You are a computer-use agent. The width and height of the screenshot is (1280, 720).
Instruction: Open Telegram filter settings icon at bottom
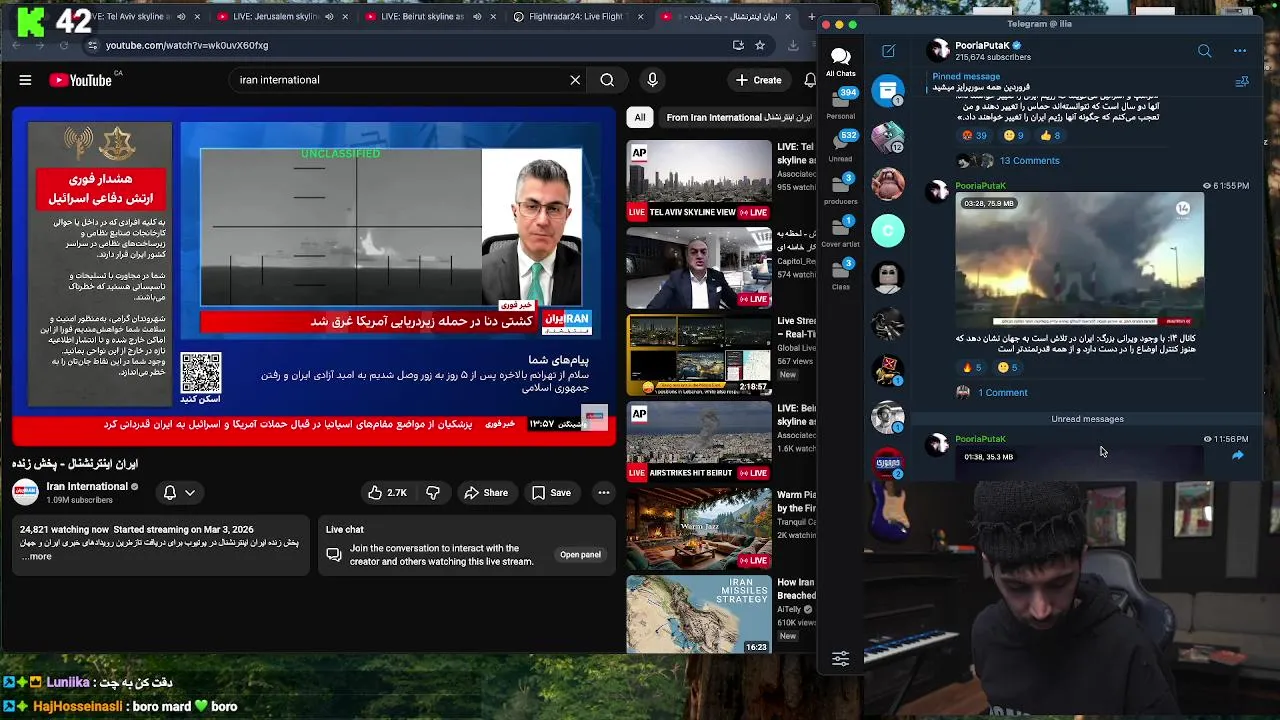point(840,659)
